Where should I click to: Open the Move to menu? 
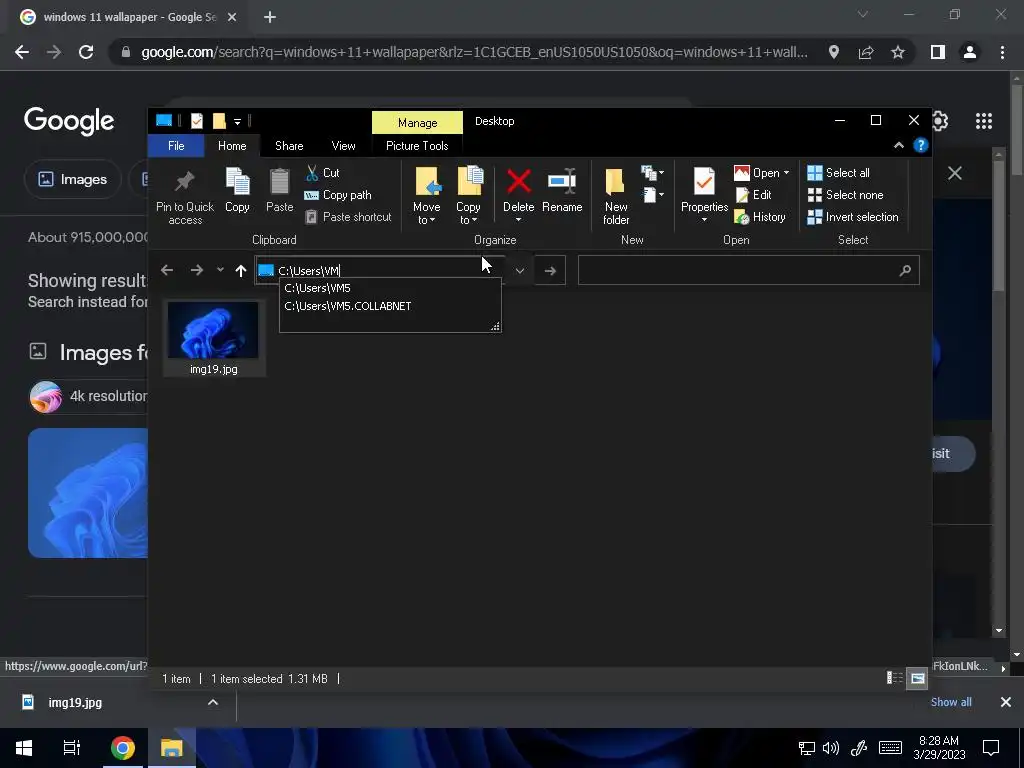(x=426, y=195)
